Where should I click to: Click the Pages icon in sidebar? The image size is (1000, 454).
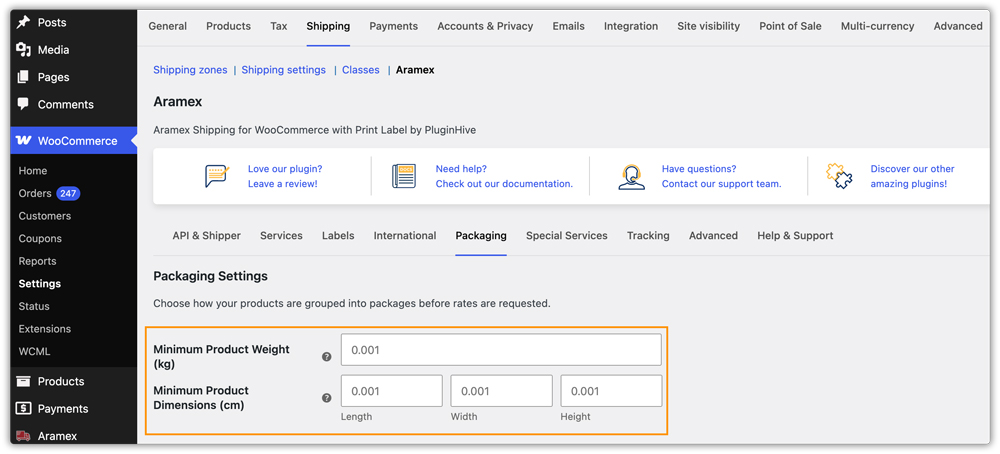(23, 77)
